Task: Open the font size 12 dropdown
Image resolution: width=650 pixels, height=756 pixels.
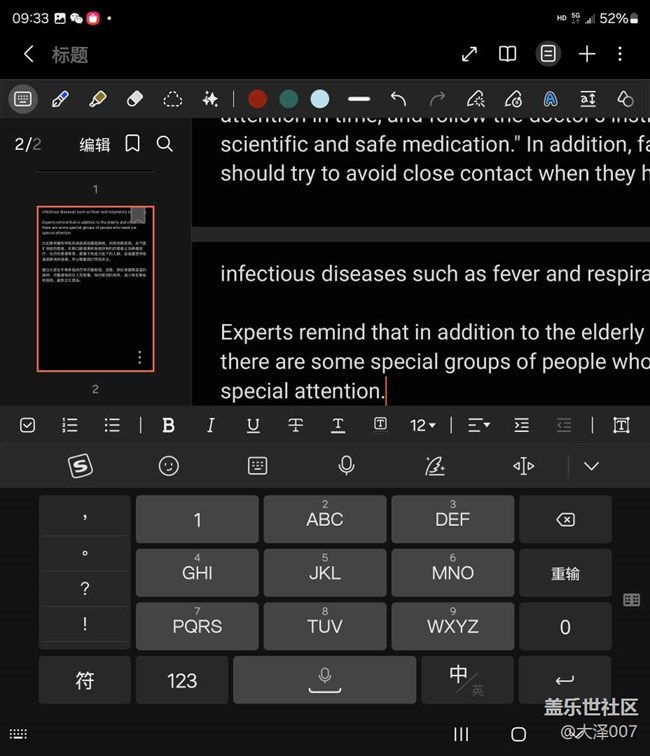Action: (422, 425)
